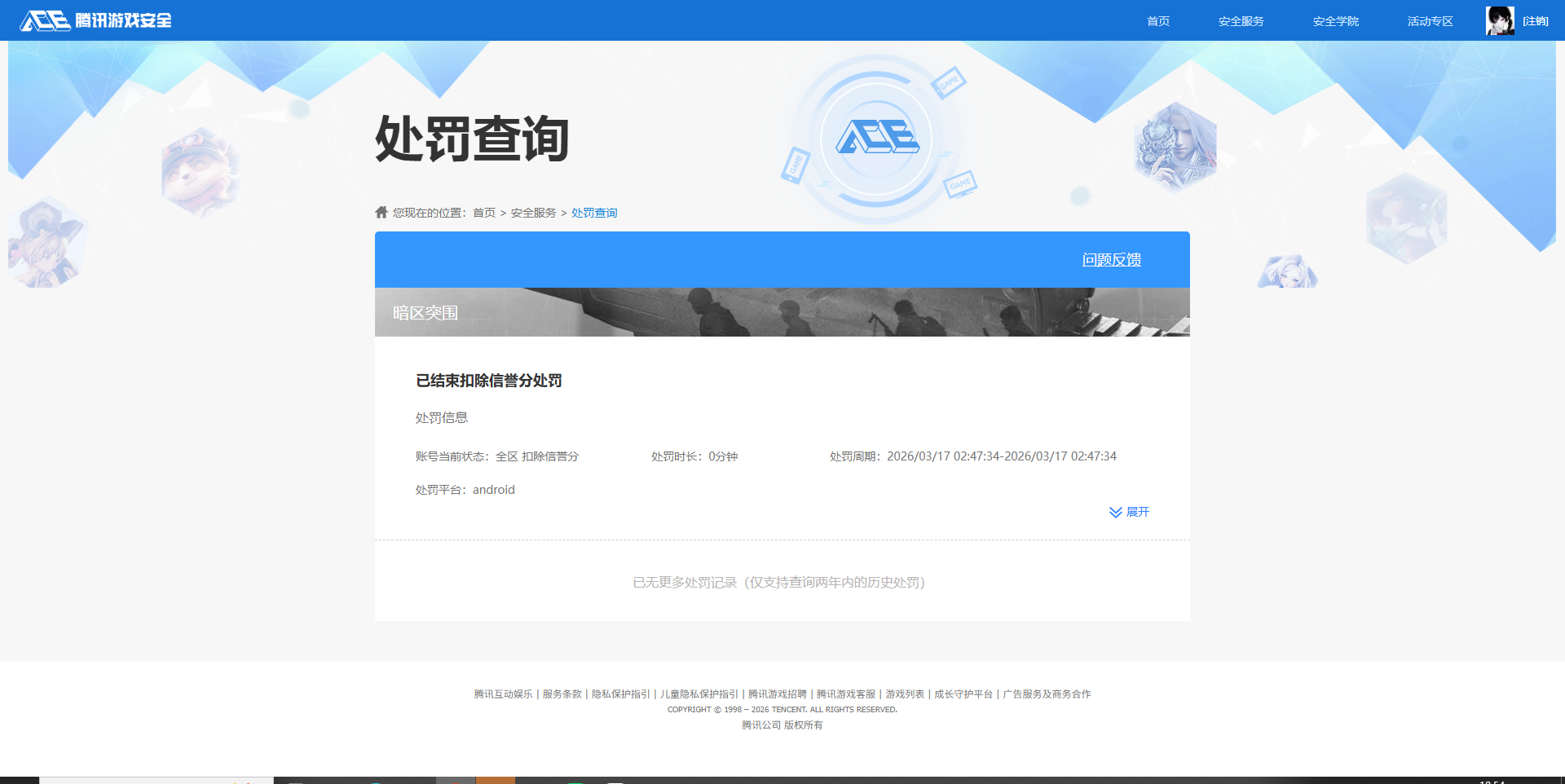Open 儿童隐私保护指引 footer link

[x=699, y=694]
